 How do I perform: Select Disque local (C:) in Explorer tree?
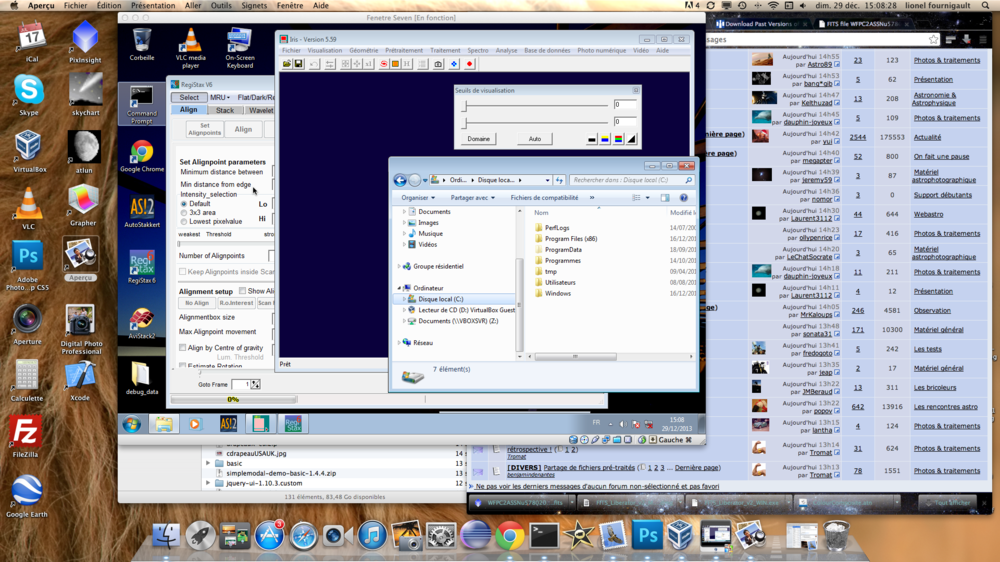pos(440,299)
